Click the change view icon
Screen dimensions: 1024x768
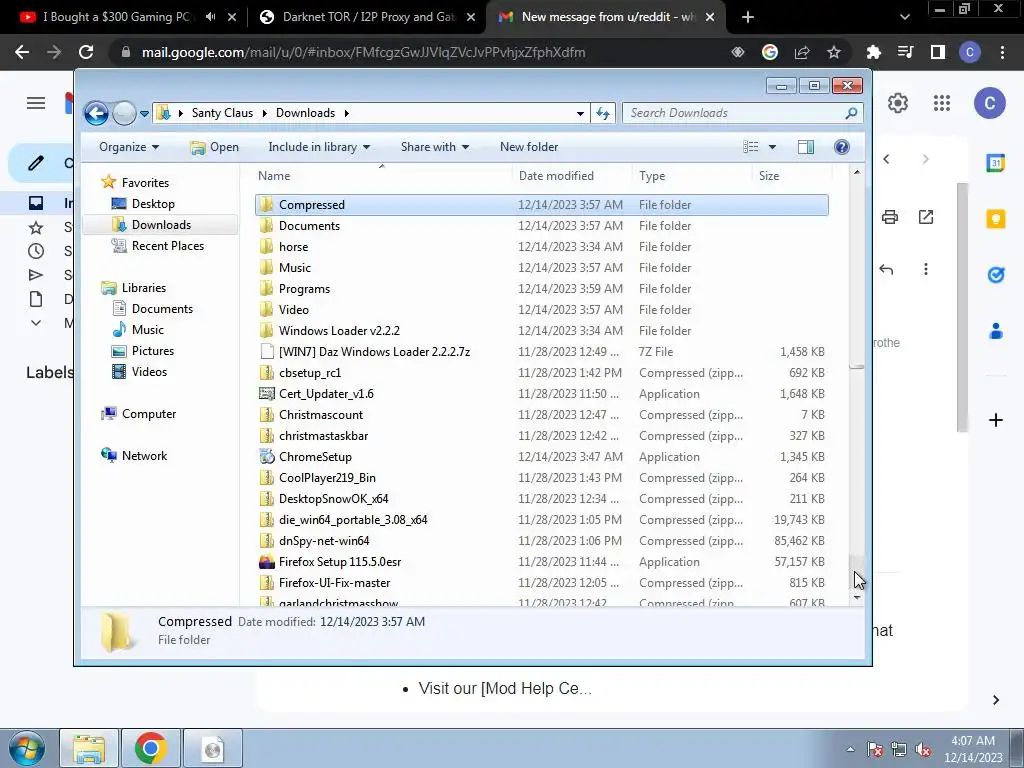coord(751,147)
